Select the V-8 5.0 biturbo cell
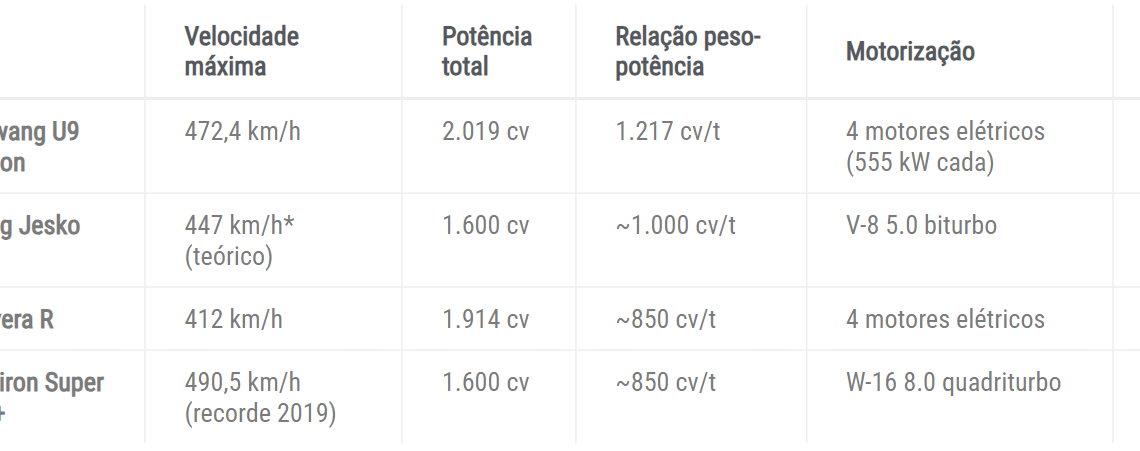 click(921, 225)
